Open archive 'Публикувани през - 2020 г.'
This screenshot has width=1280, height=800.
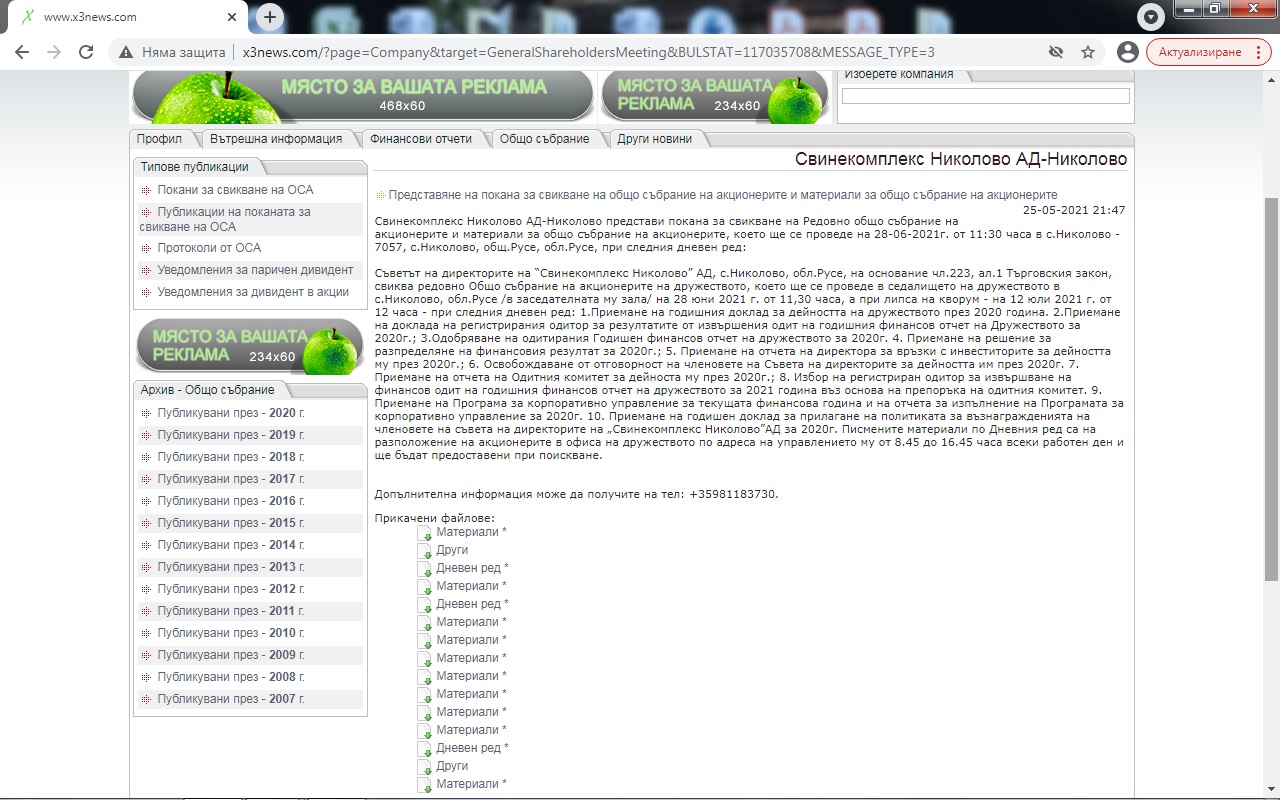point(230,413)
